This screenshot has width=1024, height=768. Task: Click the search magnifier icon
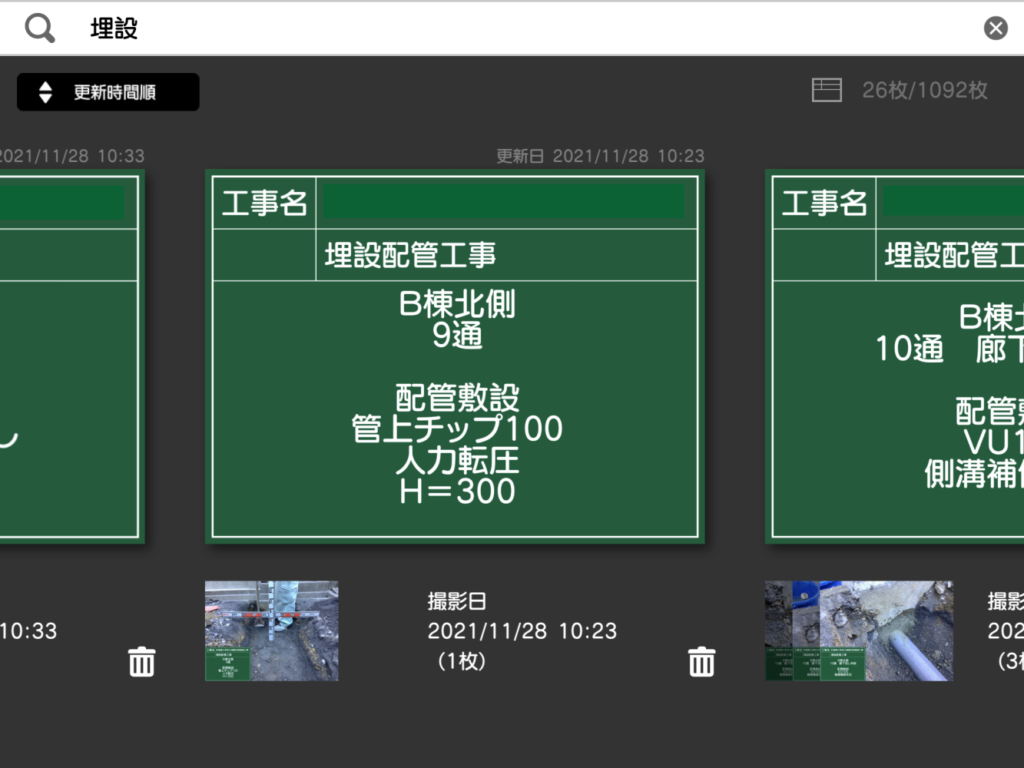40,29
